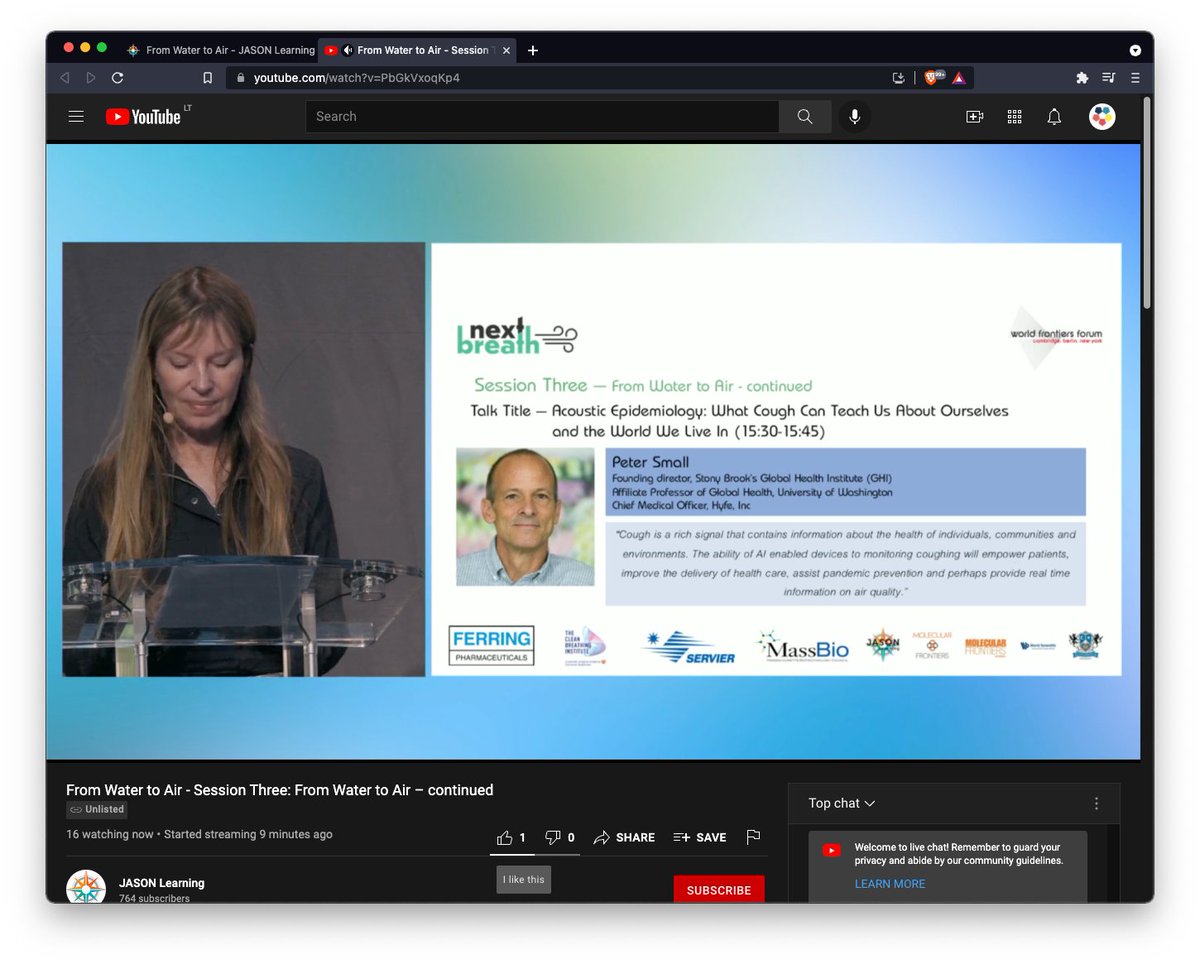Open browser main menu
Image resolution: width=1200 pixels, height=964 pixels.
pyautogui.click(x=1134, y=78)
